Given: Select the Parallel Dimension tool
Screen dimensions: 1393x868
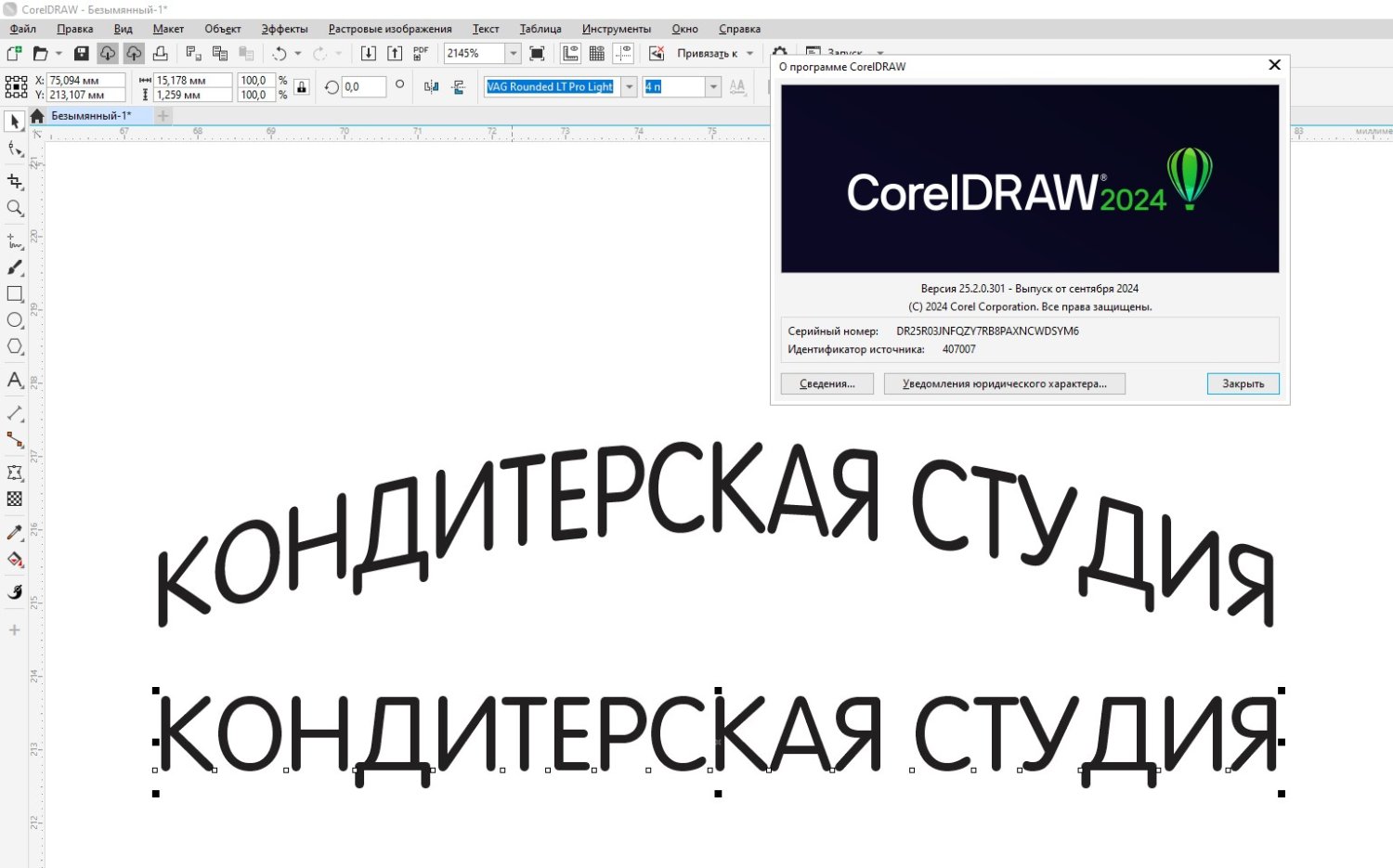Looking at the screenshot, I should pyautogui.click(x=15, y=413).
